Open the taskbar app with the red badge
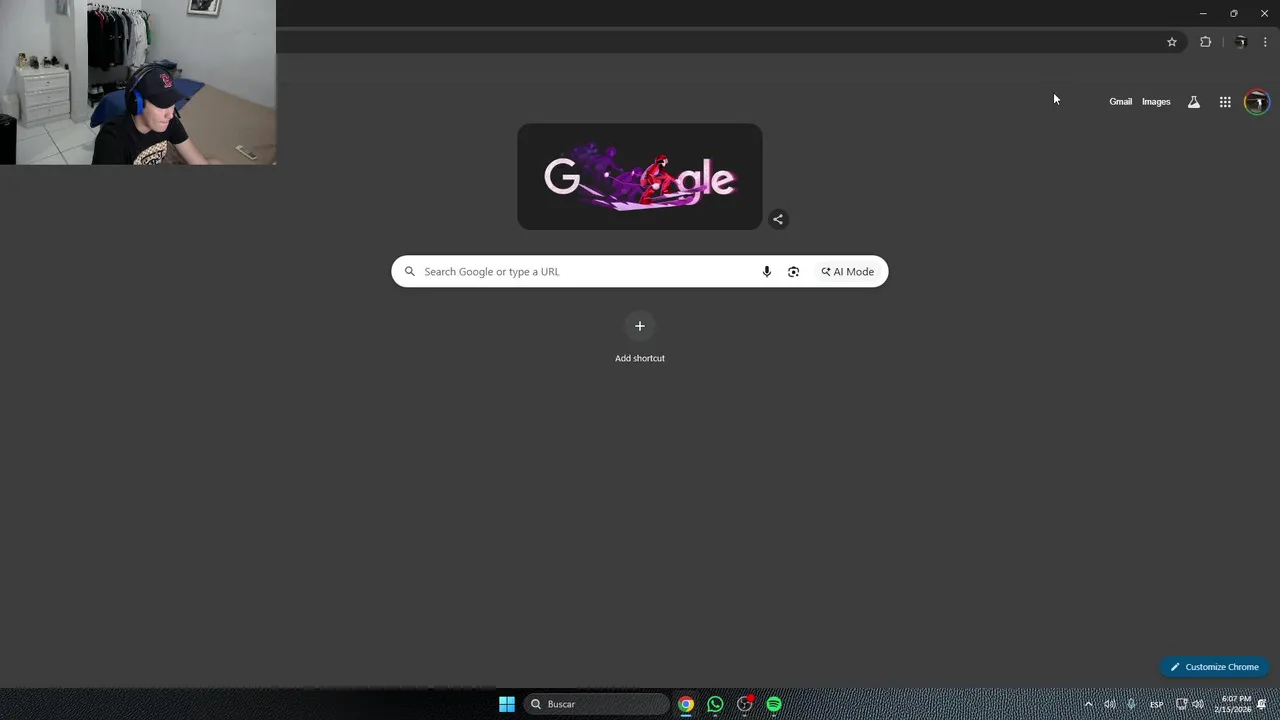 click(x=745, y=704)
